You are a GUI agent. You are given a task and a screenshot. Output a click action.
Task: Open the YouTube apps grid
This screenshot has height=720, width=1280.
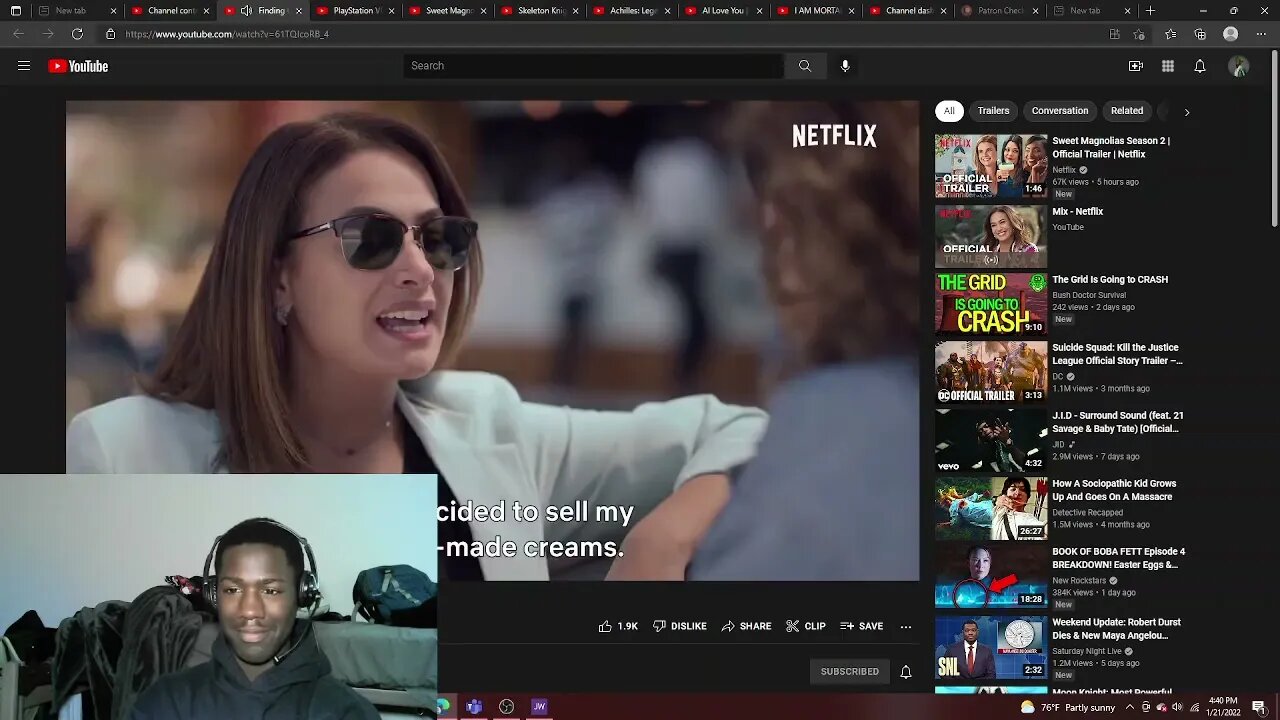tap(1167, 66)
